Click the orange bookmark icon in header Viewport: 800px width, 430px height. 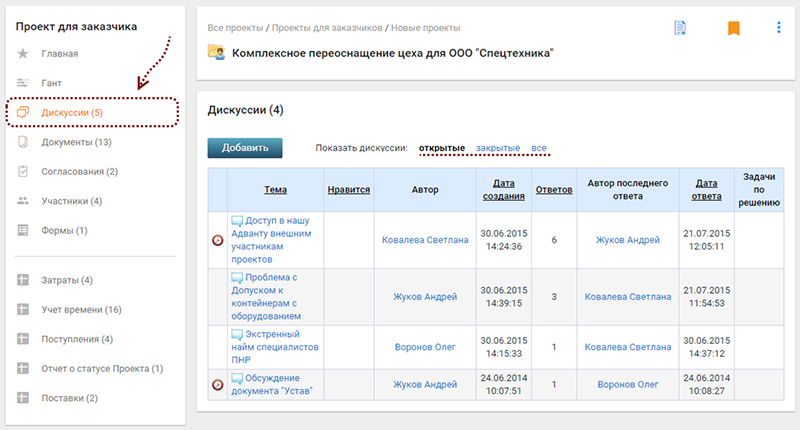[x=733, y=28]
